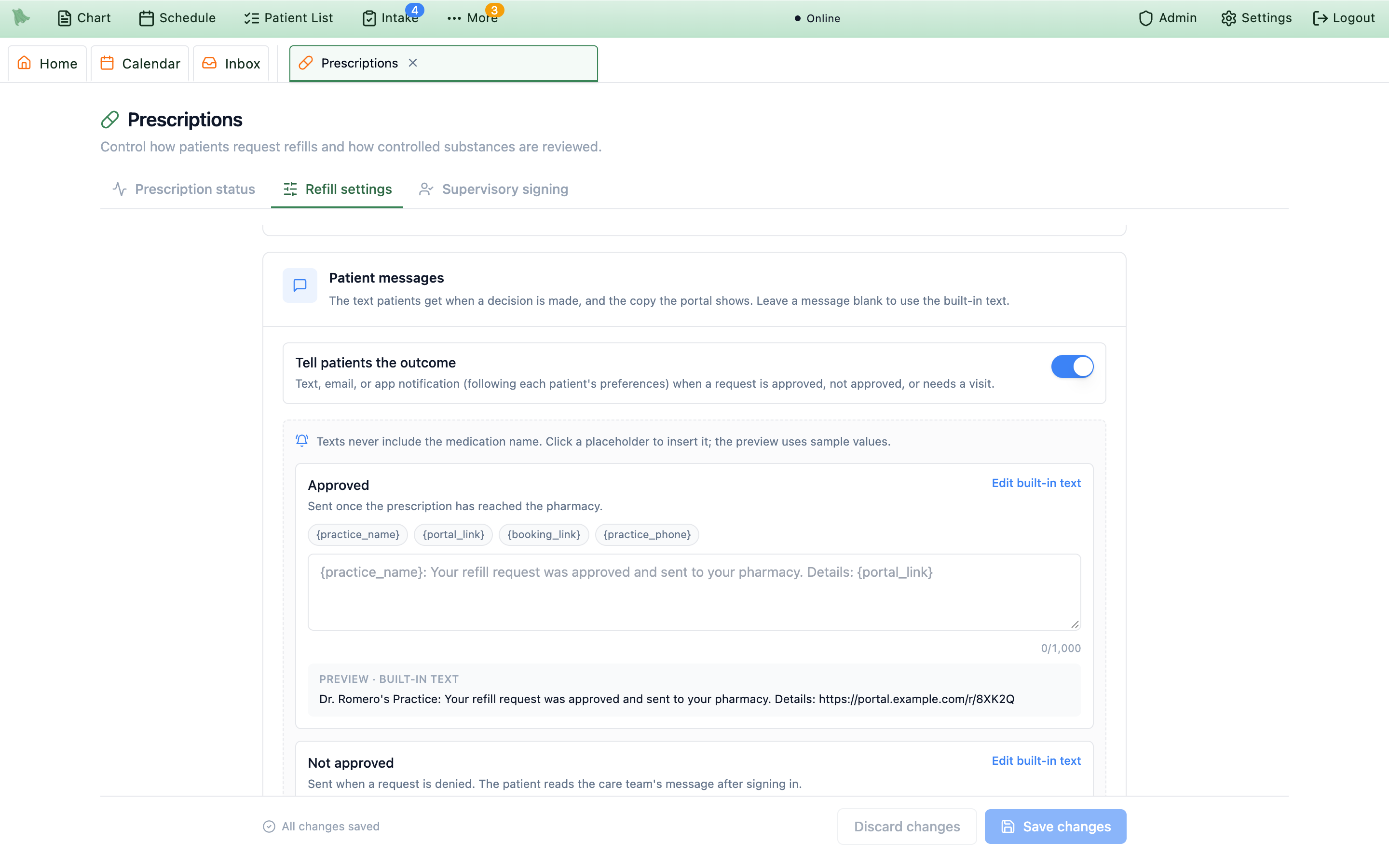
Task: Click the Save changes button
Action: [1056, 826]
